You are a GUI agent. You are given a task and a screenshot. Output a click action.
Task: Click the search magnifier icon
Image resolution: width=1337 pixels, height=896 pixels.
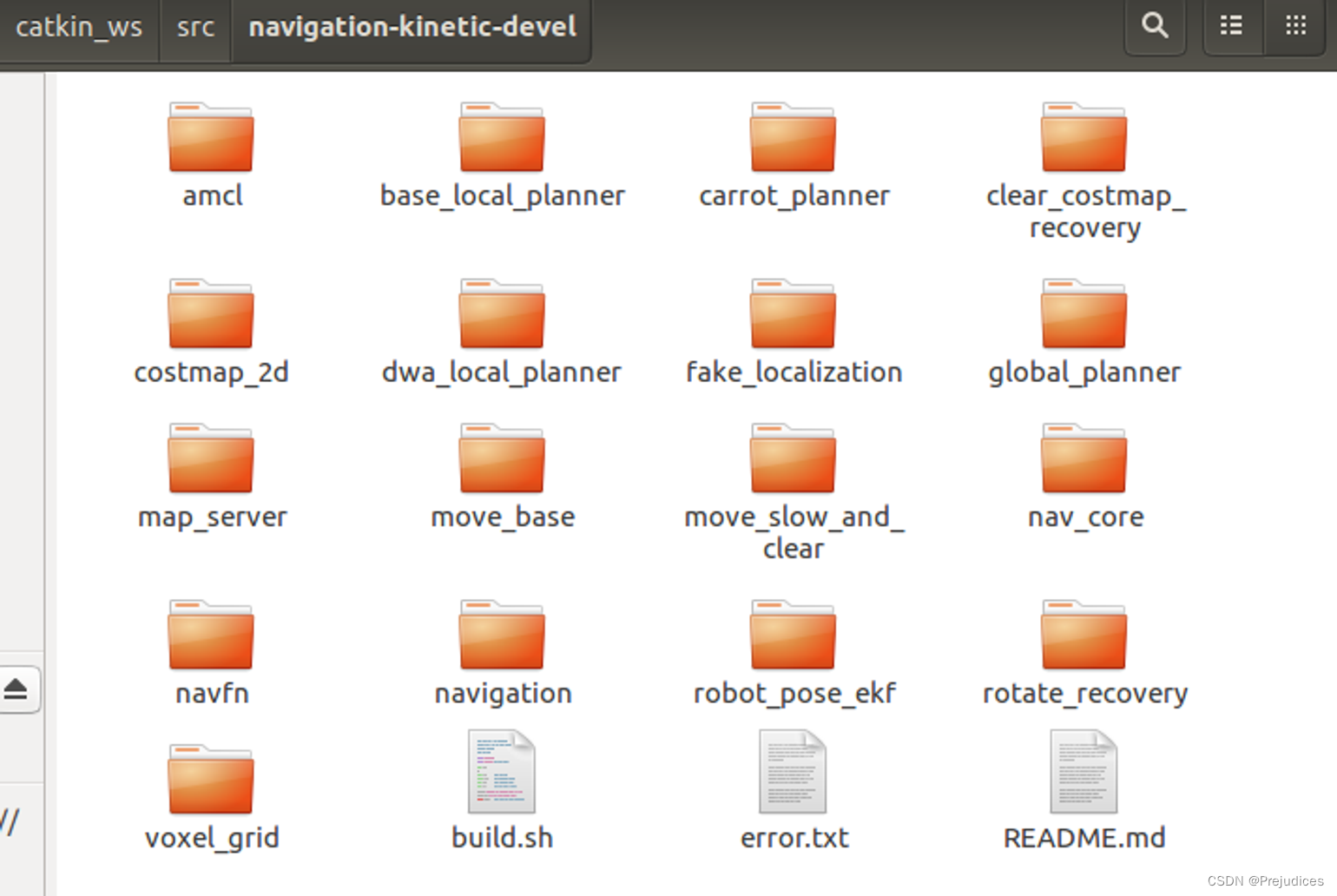tap(1155, 25)
